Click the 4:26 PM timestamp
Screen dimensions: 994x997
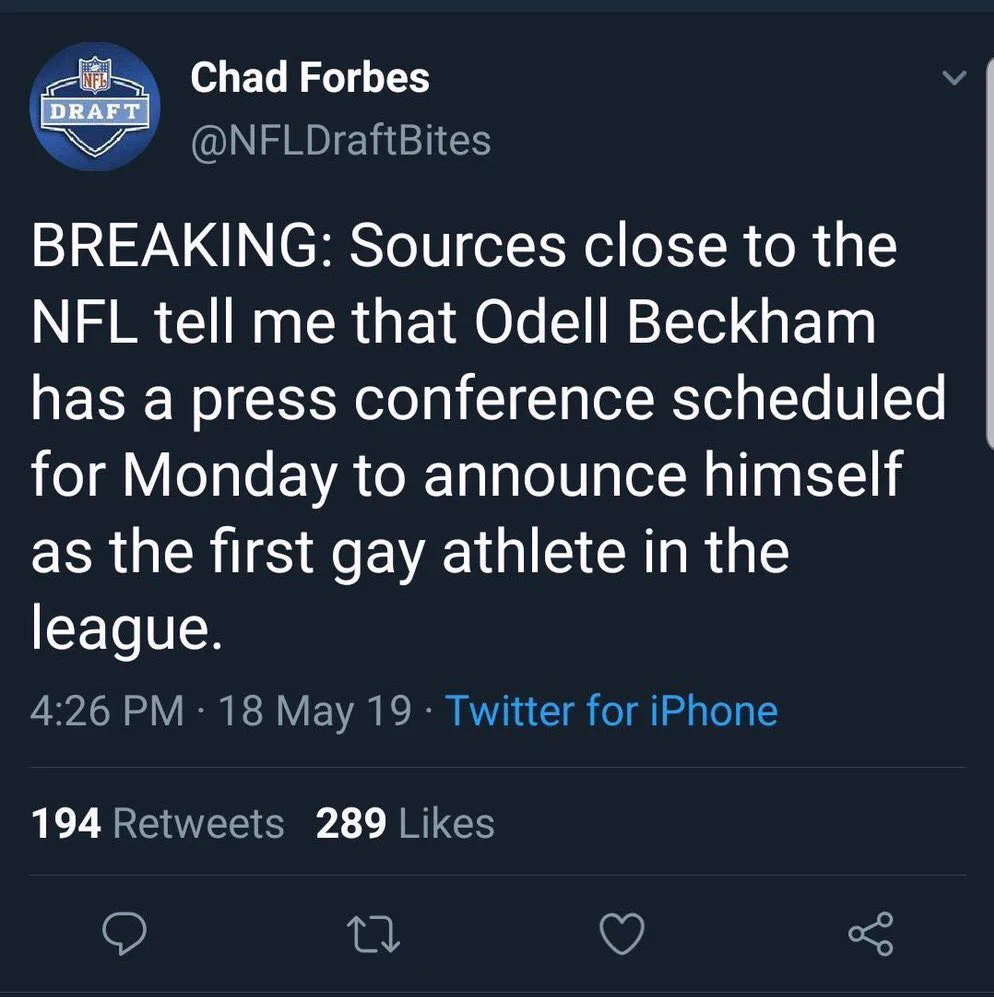(x=107, y=710)
